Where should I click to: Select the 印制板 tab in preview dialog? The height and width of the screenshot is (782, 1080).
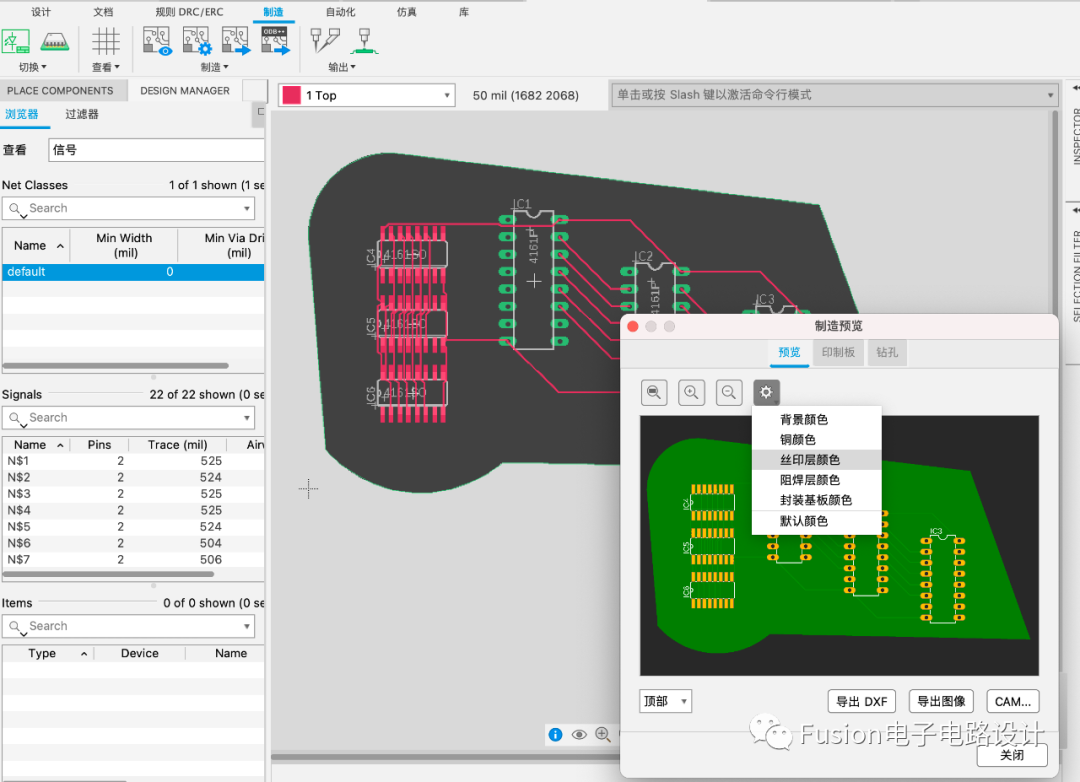pyautogui.click(x=838, y=352)
